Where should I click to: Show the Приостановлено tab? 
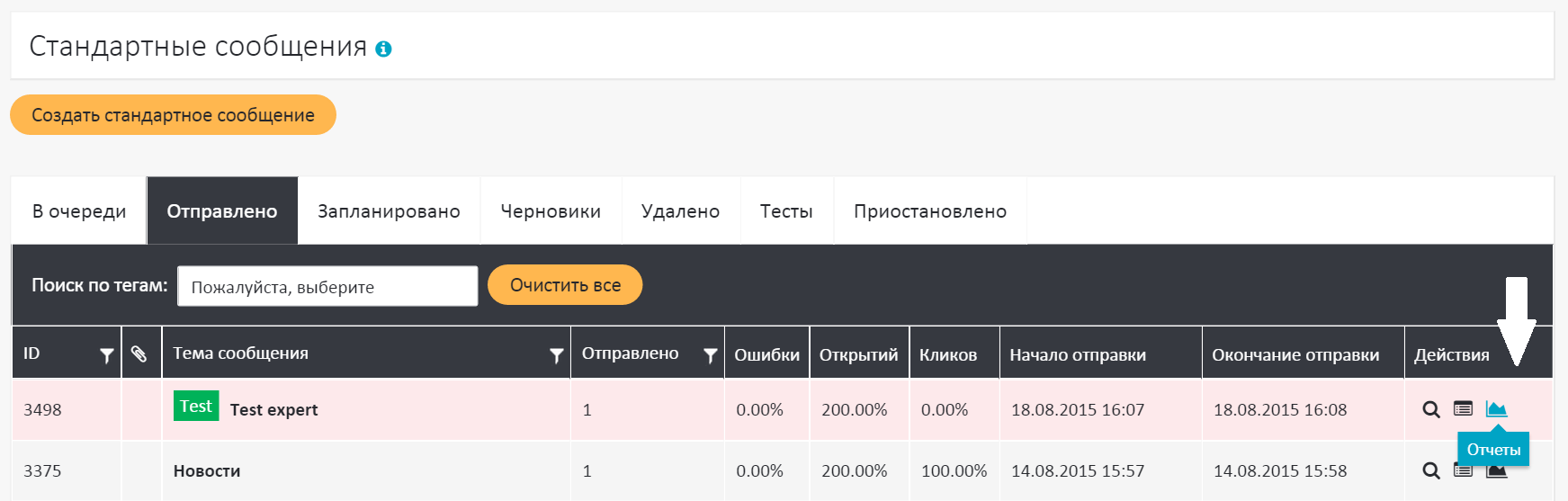pyautogui.click(x=930, y=211)
